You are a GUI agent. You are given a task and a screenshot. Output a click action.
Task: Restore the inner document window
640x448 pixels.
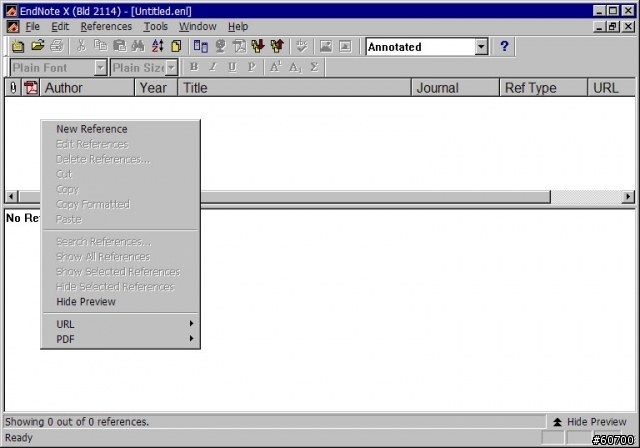[613, 27]
